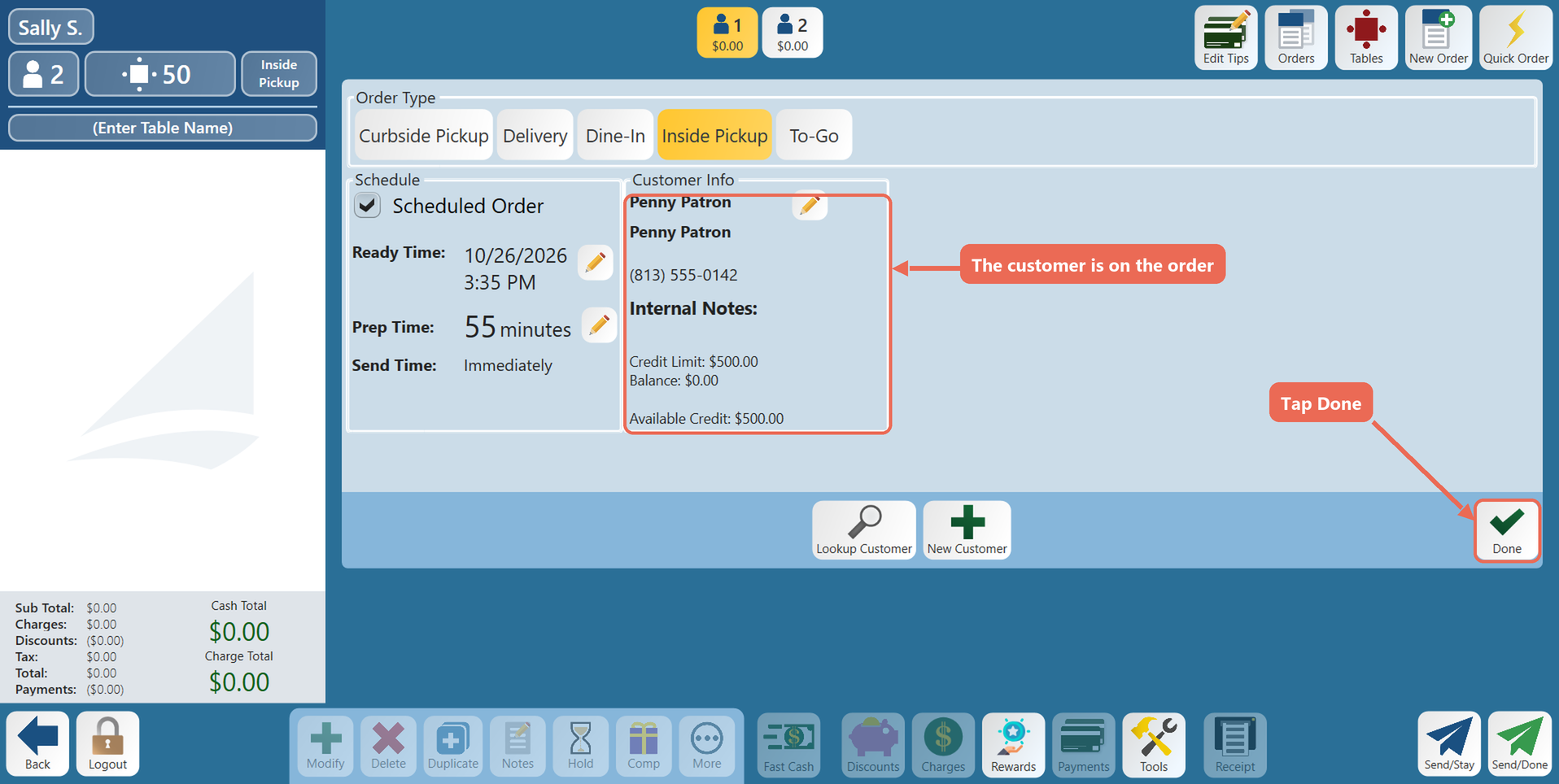Select Curbside Pickup order type

pos(424,135)
